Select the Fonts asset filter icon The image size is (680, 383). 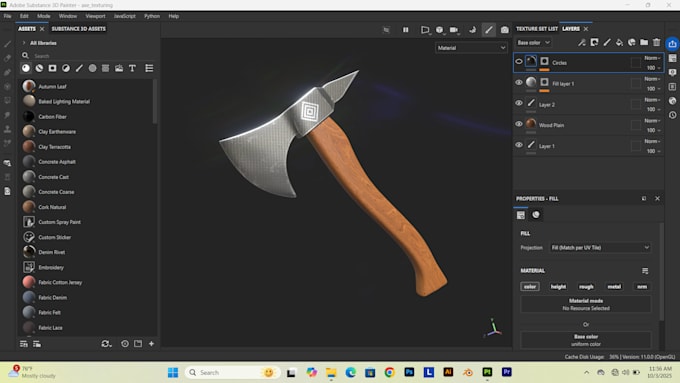pos(132,68)
